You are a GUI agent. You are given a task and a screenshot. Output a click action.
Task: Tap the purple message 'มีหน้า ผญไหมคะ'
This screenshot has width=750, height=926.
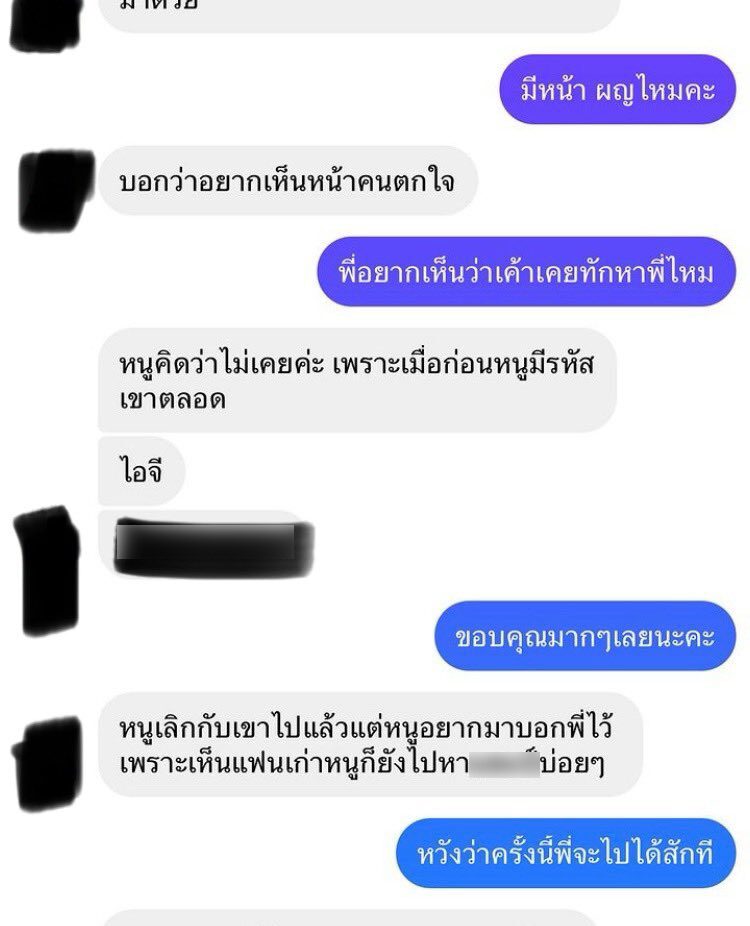pos(618,89)
